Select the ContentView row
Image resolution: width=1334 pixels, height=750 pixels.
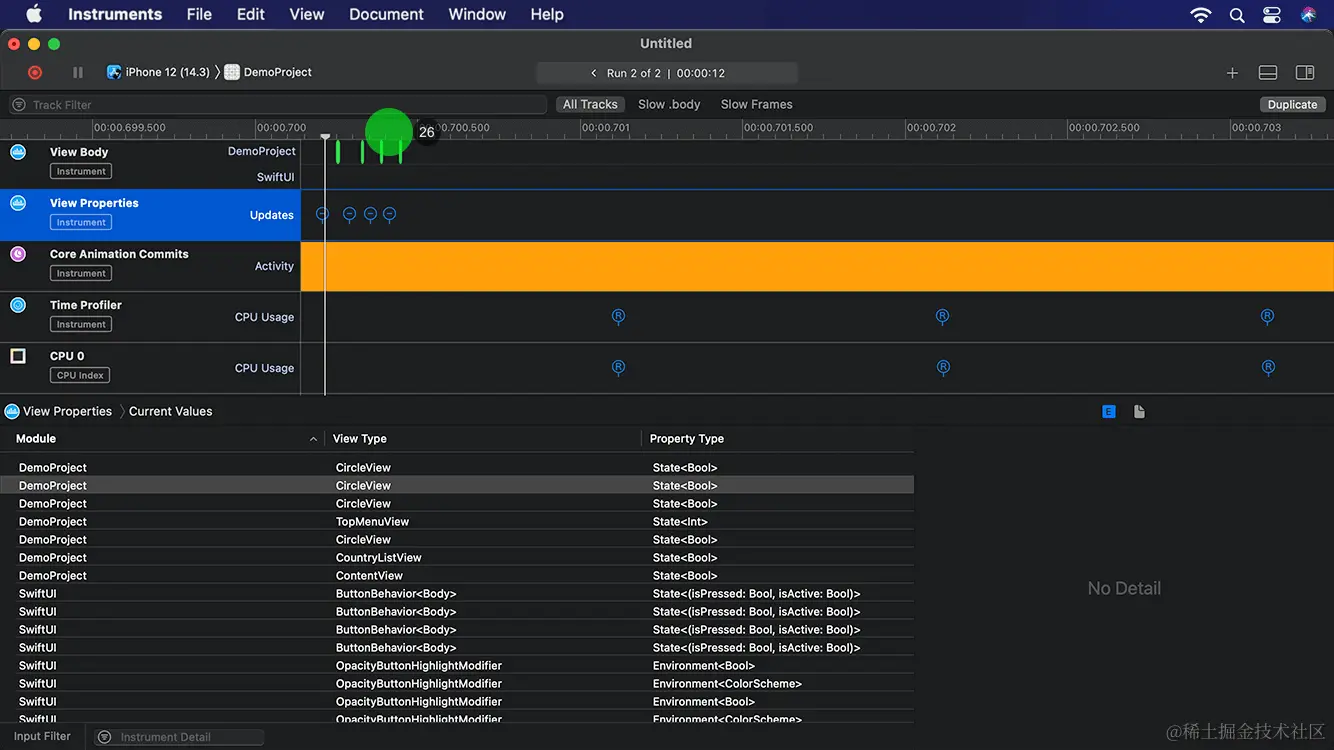coord(457,576)
